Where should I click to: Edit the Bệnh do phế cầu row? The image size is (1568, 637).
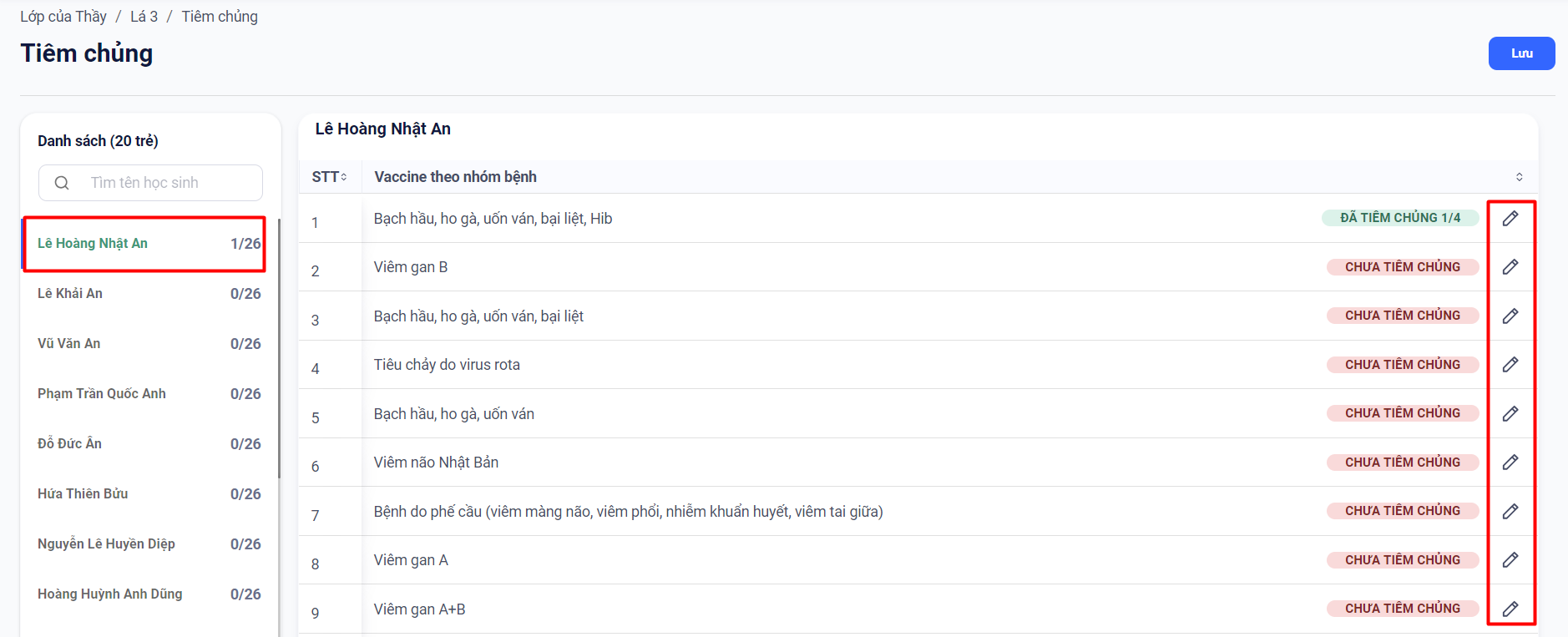(1510, 511)
